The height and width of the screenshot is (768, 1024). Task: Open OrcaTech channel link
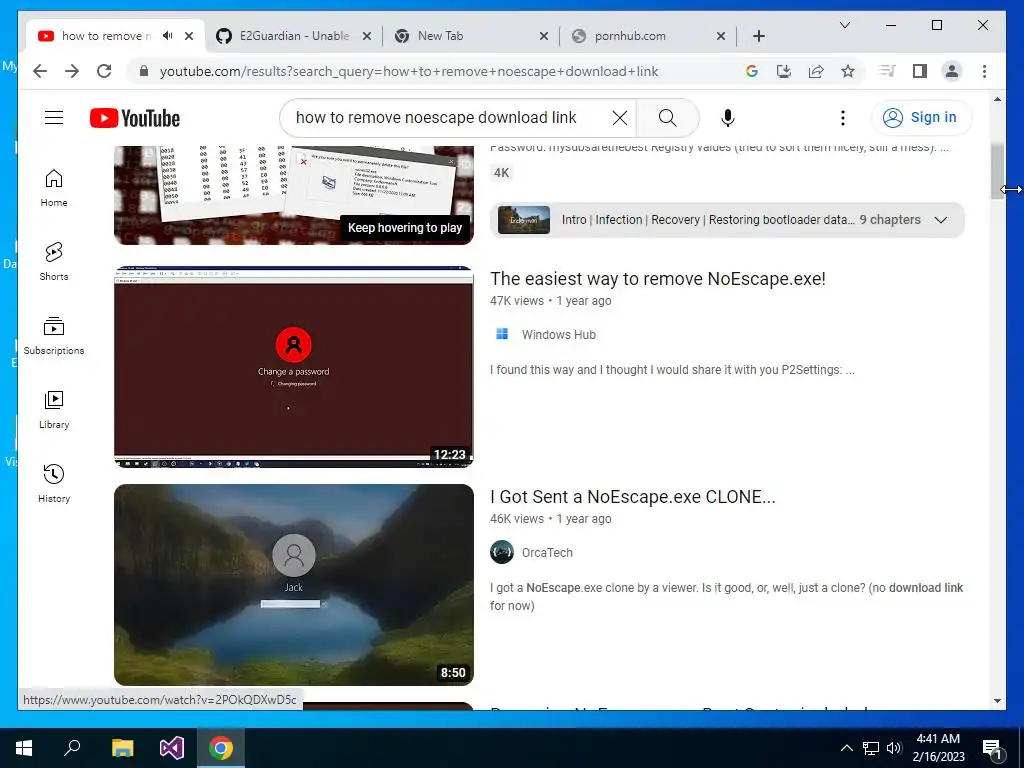click(x=547, y=552)
